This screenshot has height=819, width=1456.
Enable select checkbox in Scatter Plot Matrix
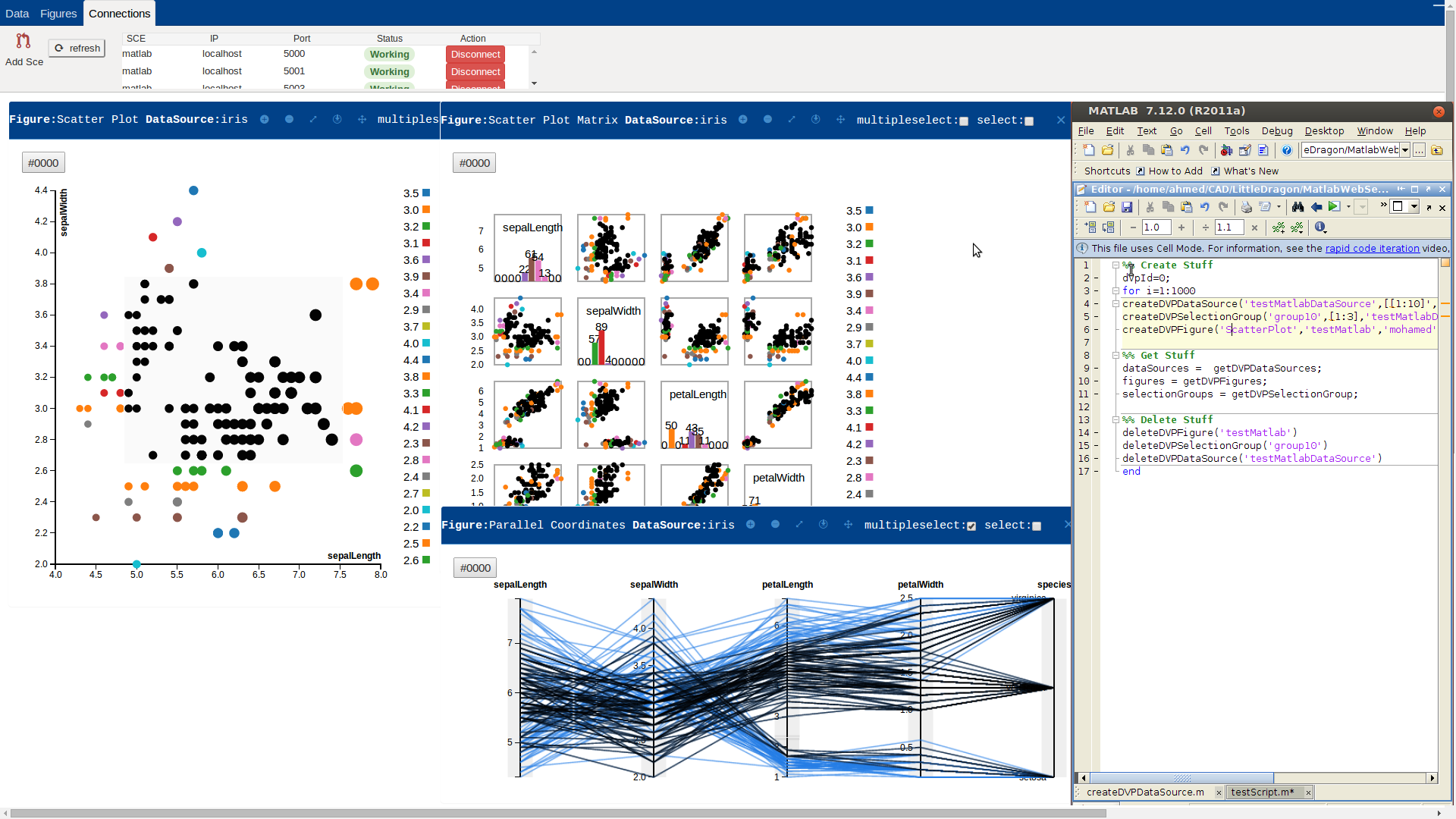pyautogui.click(x=1029, y=121)
